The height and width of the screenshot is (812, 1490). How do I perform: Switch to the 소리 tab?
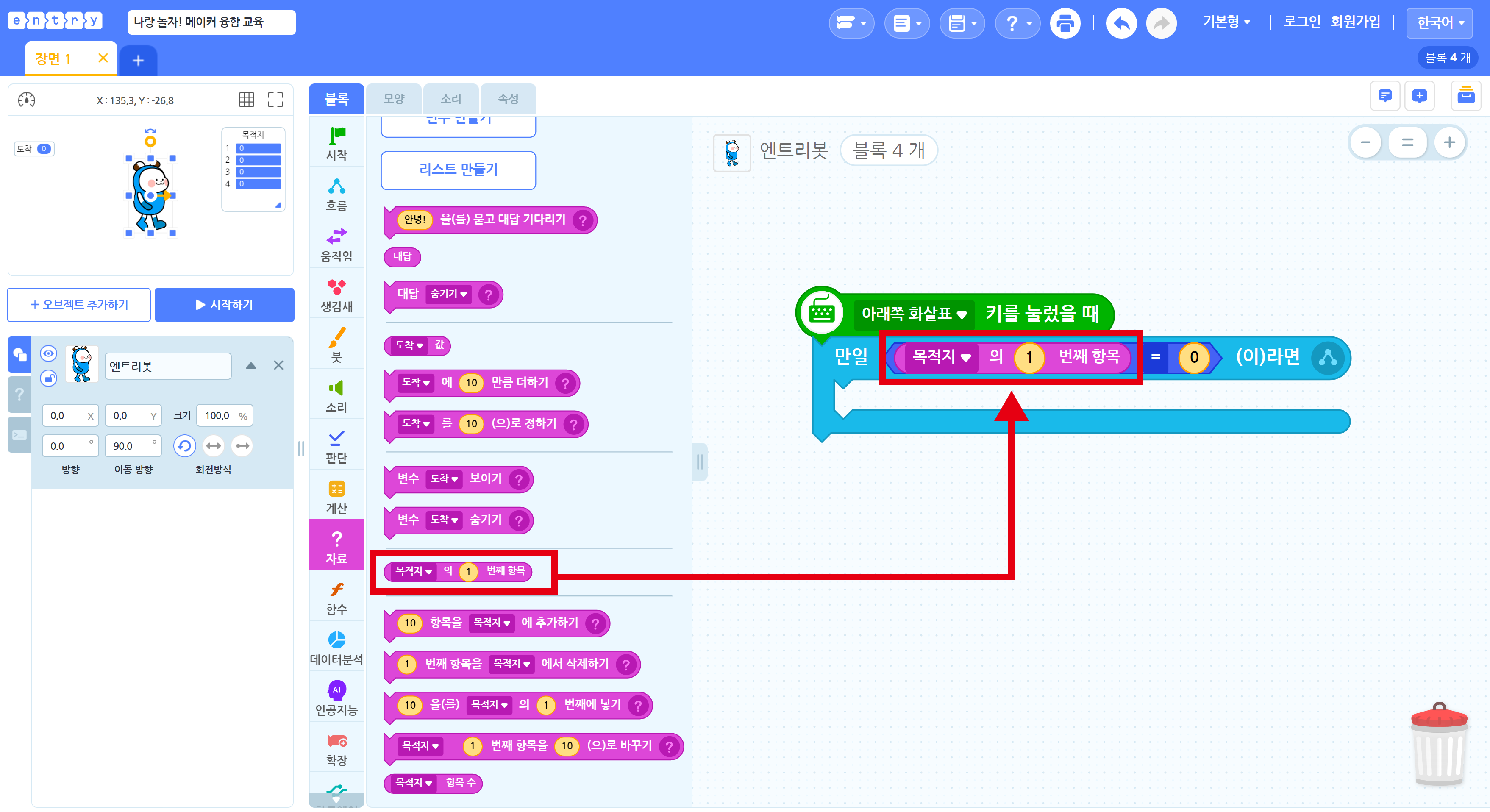tap(451, 99)
